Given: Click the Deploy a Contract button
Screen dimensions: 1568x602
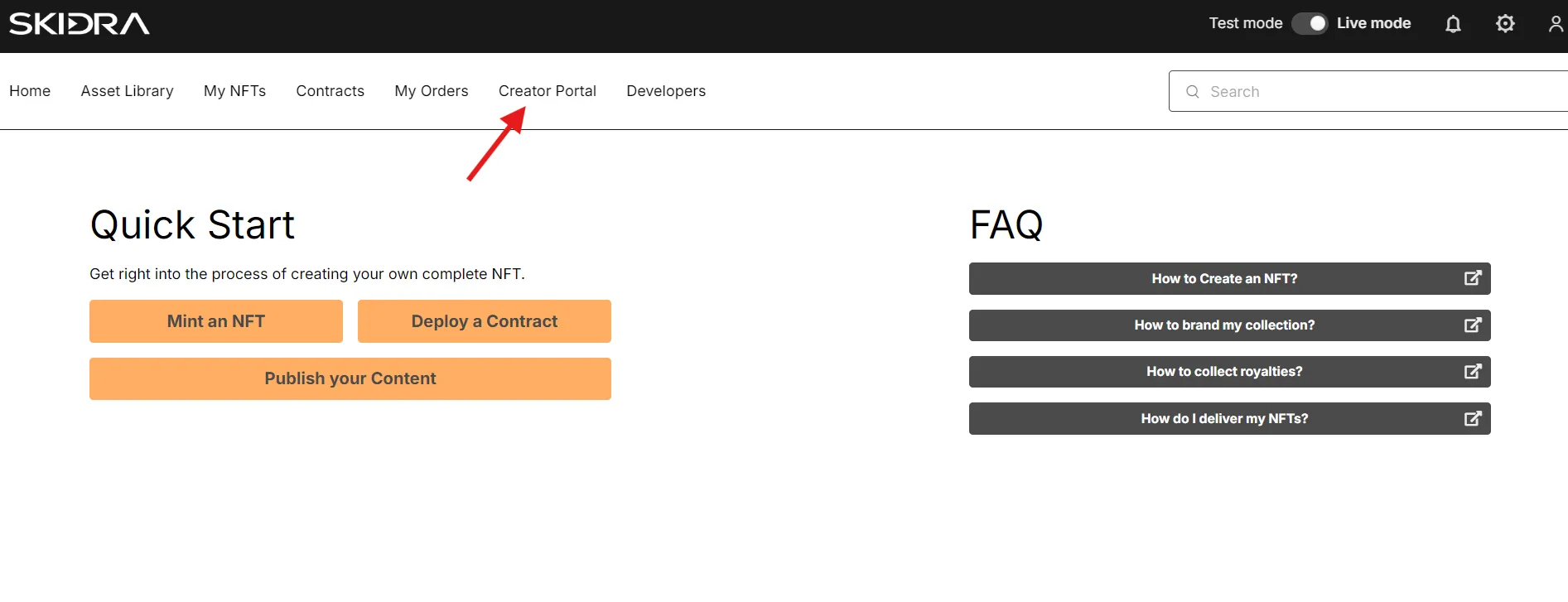Looking at the screenshot, I should click(485, 321).
